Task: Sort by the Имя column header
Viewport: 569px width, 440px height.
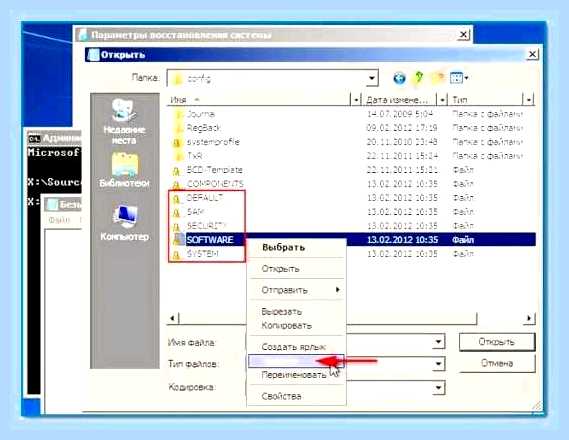Action: pyautogui.click(x=259, y=99)
